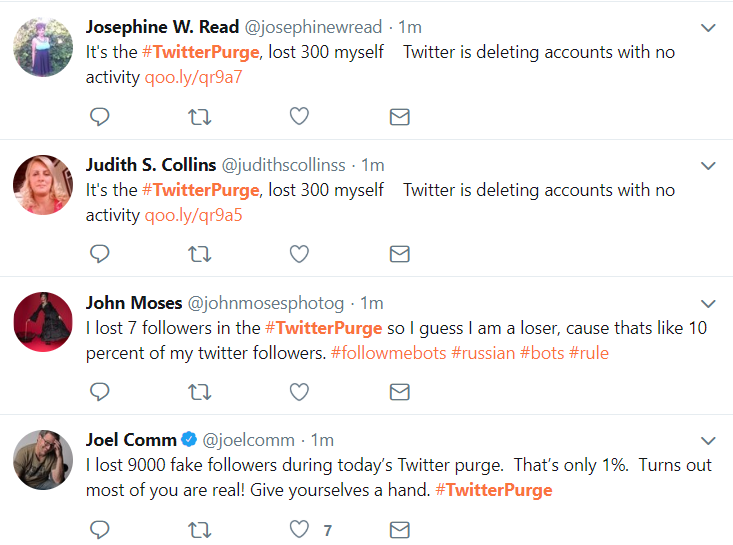Reply to Judith S. Collins's tweet
The height and width of the screenshot is (545, 733).
[x=99, y=255]
